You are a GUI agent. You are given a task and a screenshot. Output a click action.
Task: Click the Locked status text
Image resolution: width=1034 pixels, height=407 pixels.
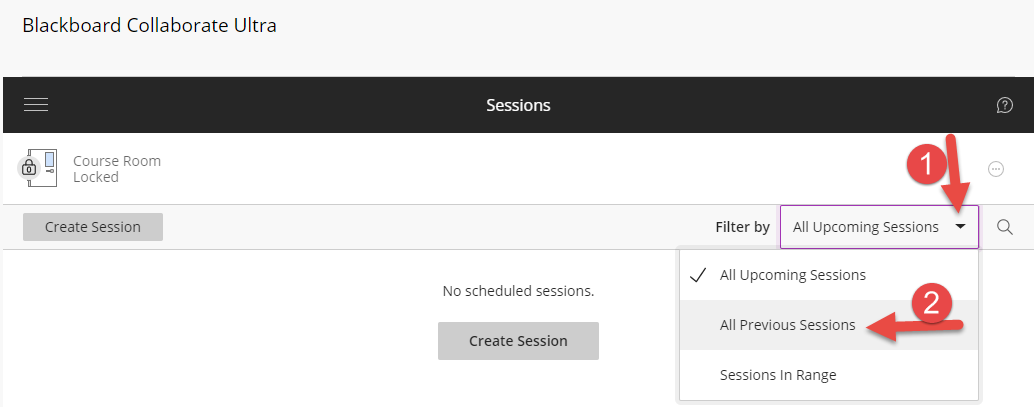point(95,177)
